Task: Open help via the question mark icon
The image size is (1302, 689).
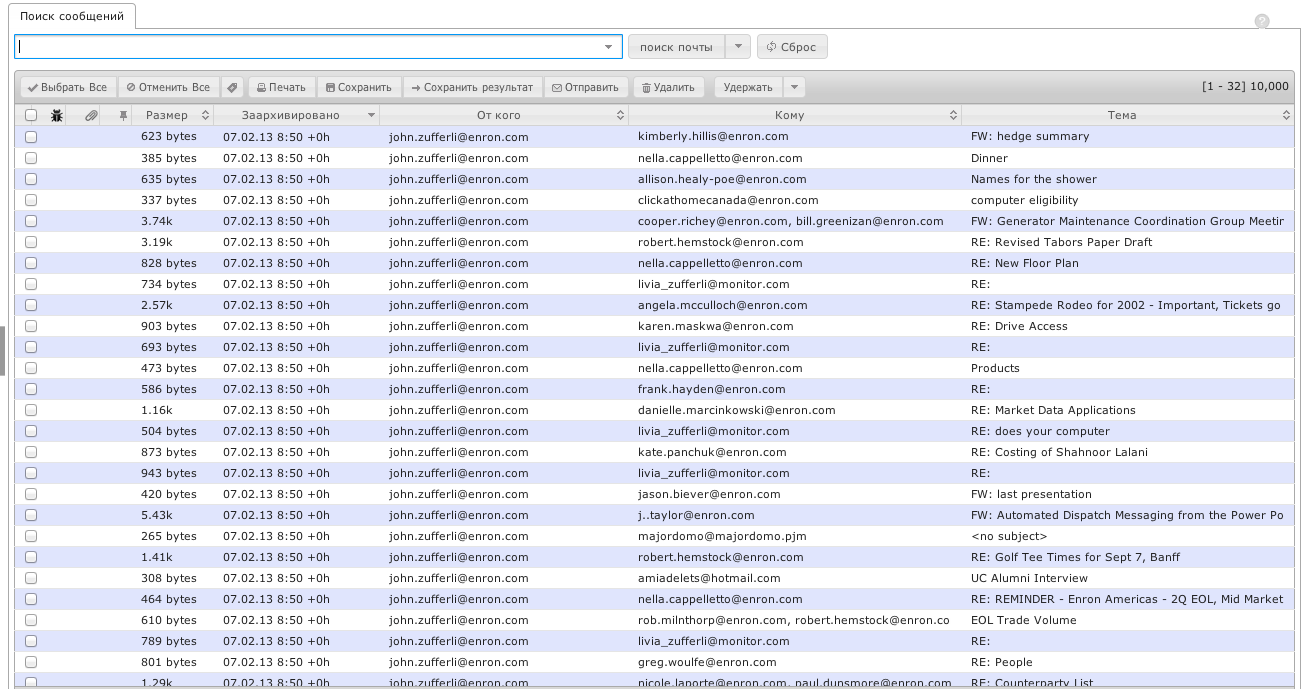Action: click(1262, 21)
